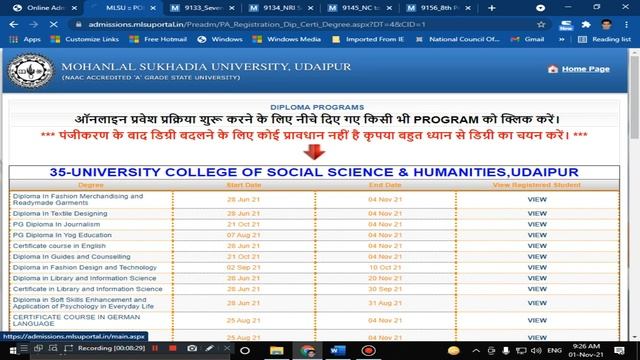Click VIEW for PG Diploma in Yog Education
The image size is (640, 360).
click(537, 235)
